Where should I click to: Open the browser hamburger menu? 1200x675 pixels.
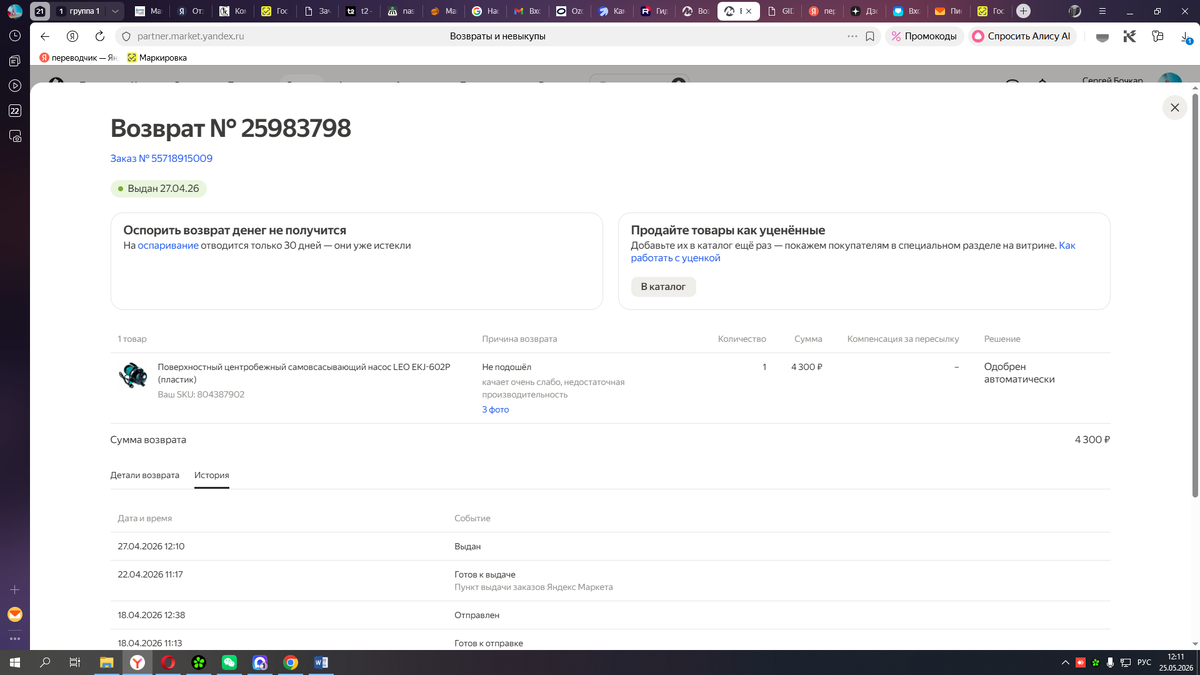click(x=1104, y=11)
